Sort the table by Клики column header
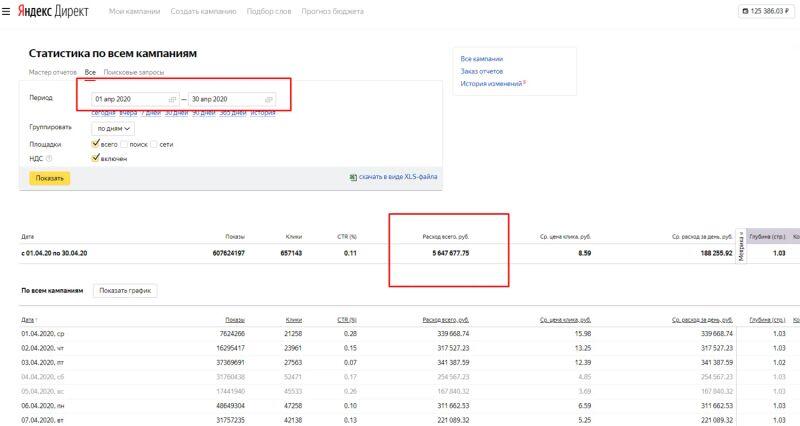Image resolution: width=800 pixels, height=426 pixels. click(x=294, y=319)
